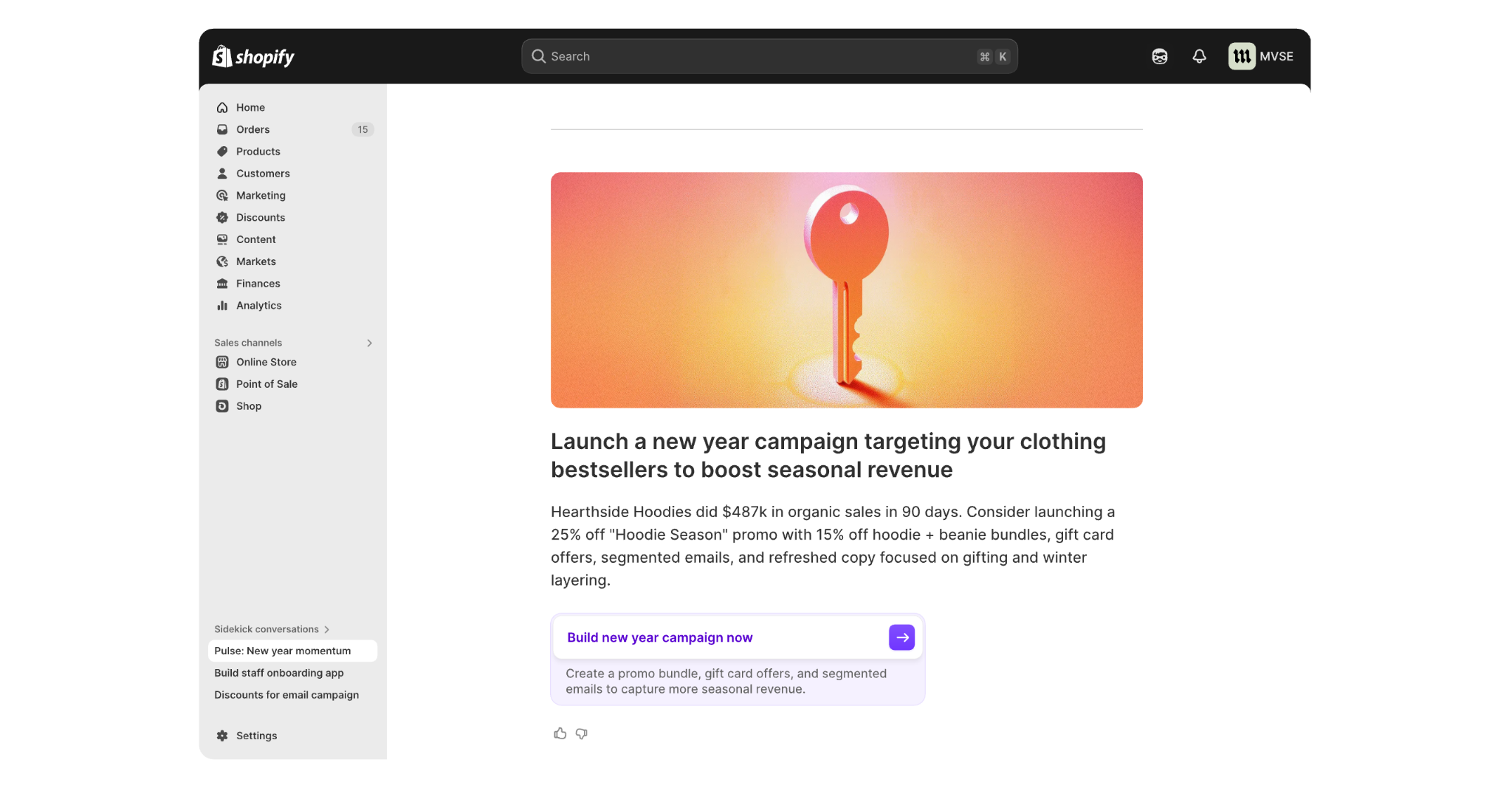Click the Search field

click(769, 56)
